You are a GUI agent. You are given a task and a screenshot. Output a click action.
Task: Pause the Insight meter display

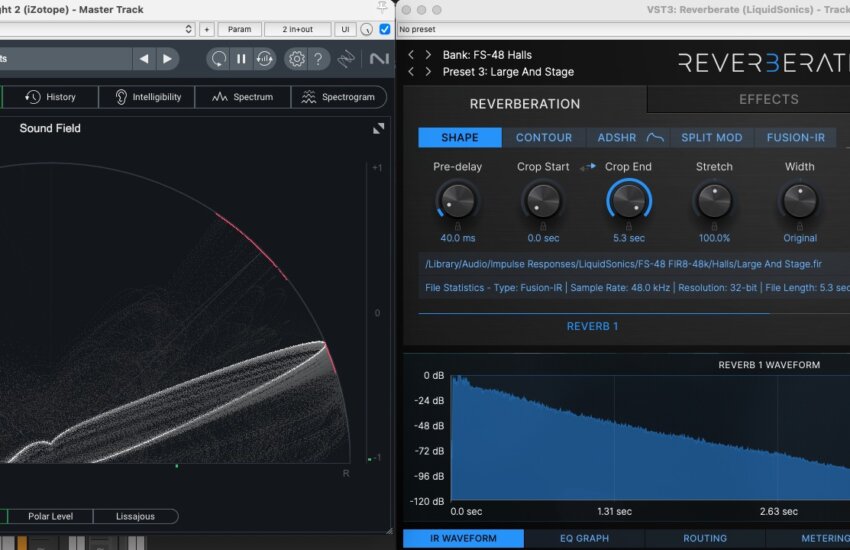[241, 59]
